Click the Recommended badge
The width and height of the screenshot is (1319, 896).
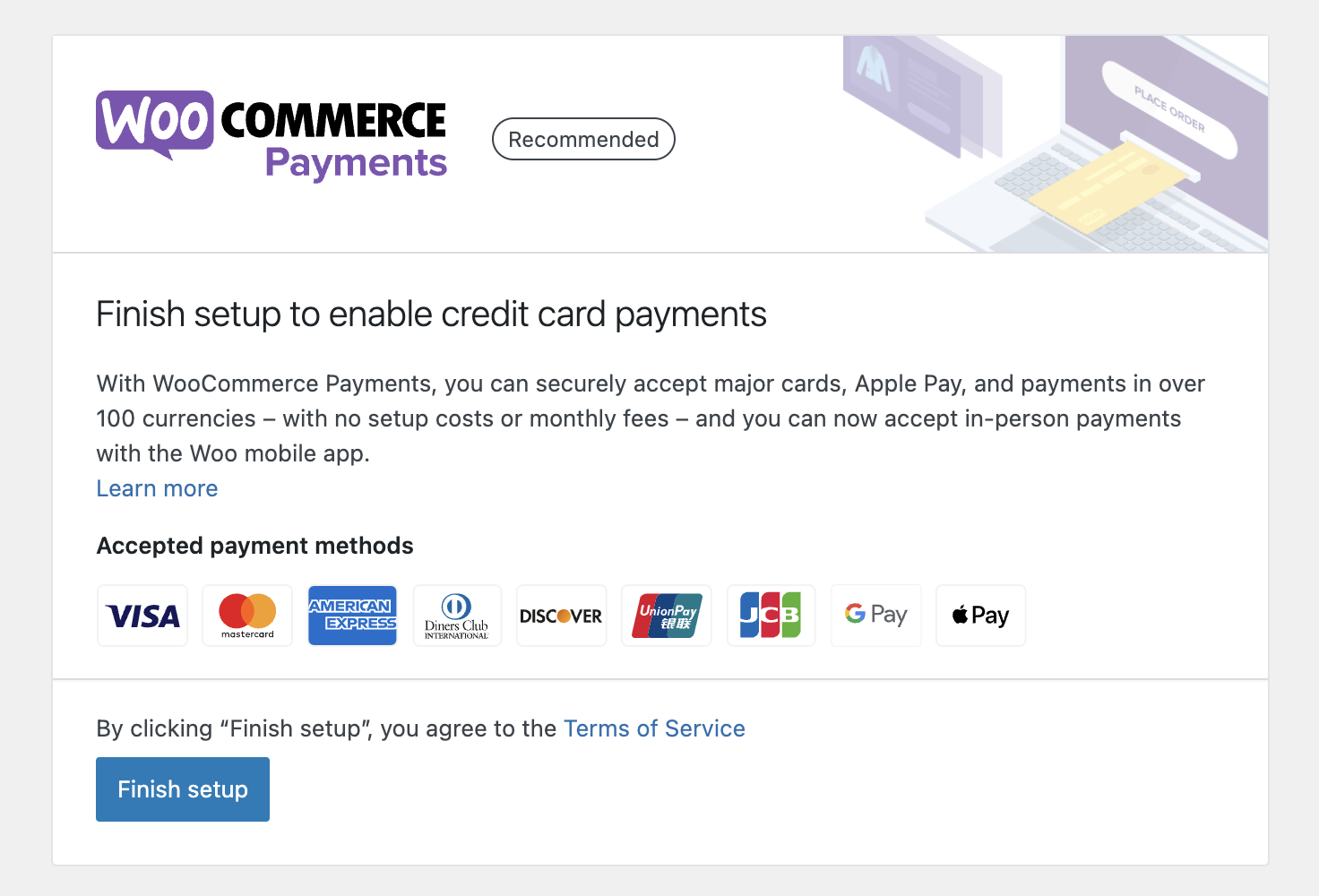583,139
